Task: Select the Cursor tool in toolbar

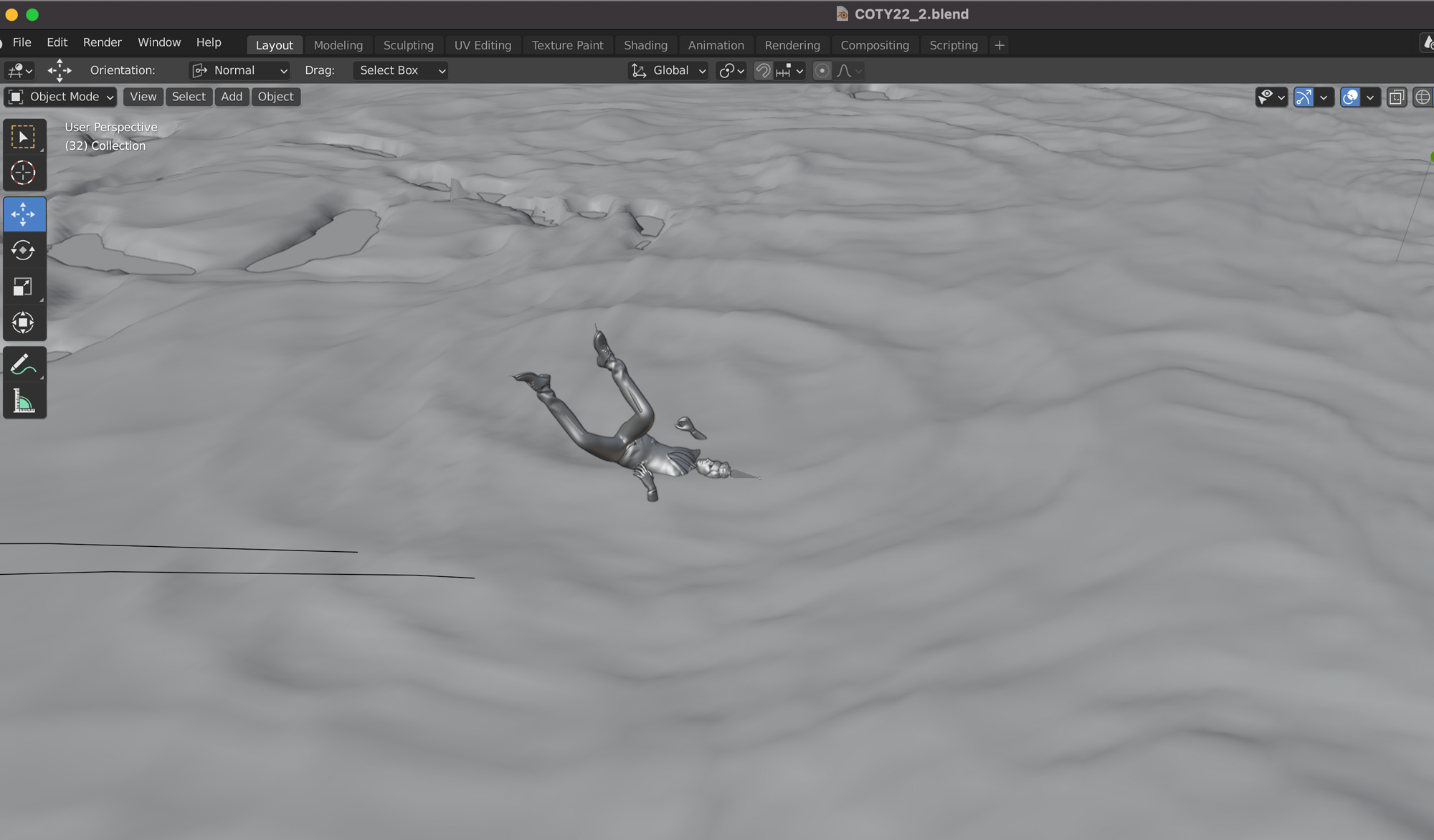Action: [x=23, y=173]
